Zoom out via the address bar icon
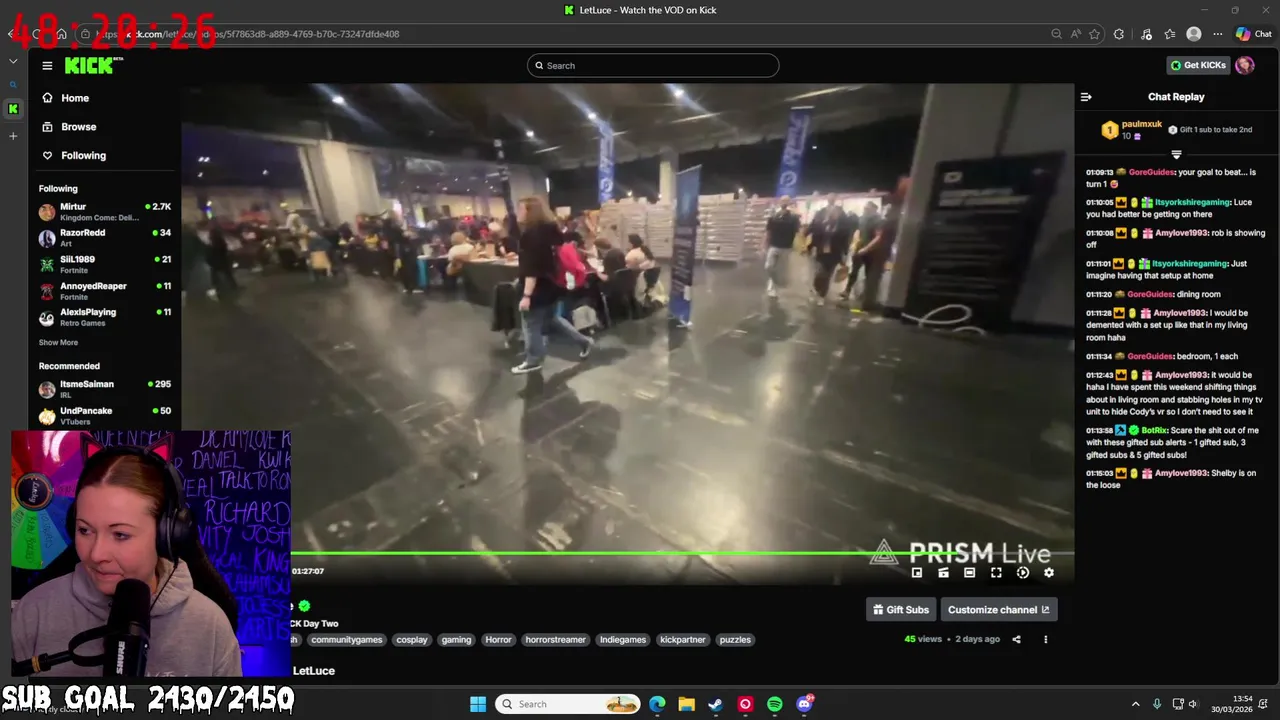Viewport: 1280px width, 720px height. [x=1056, y=34]
